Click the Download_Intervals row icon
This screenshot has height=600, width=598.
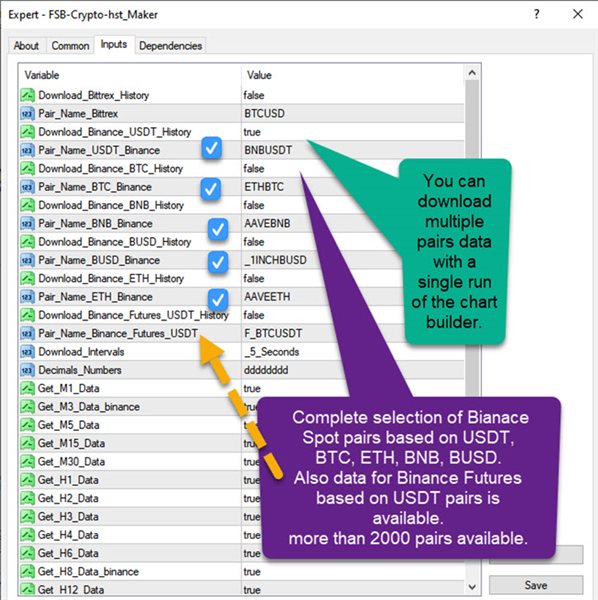click(x=28, y=352)
